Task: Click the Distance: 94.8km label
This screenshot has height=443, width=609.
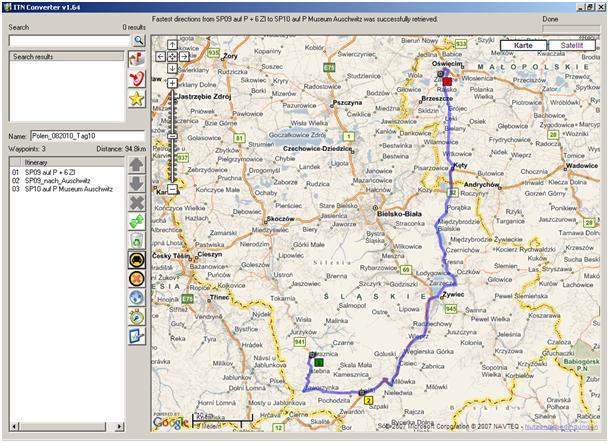Action: [x=121, y=149]
